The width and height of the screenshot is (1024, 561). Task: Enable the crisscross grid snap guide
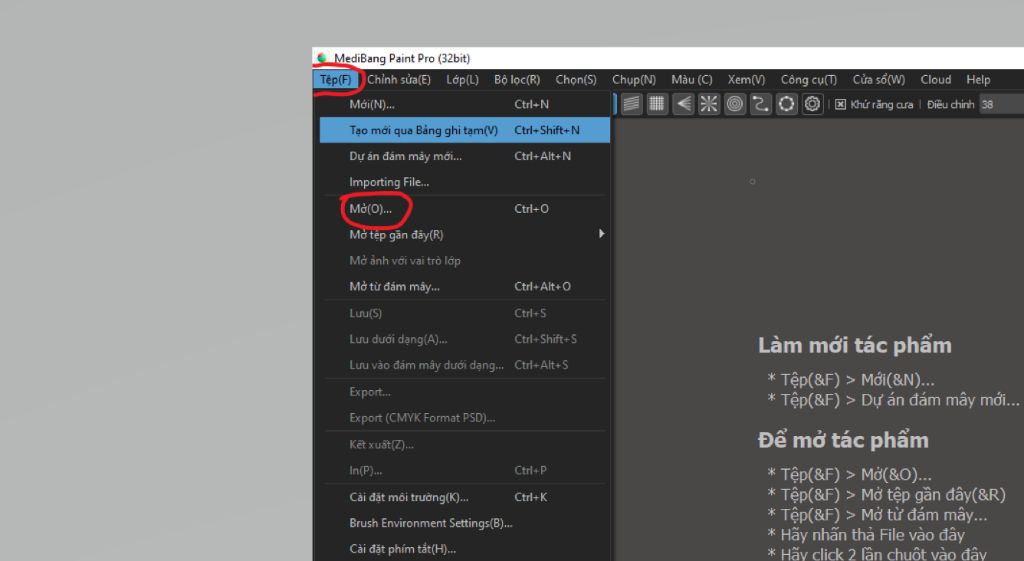(657, 104)
